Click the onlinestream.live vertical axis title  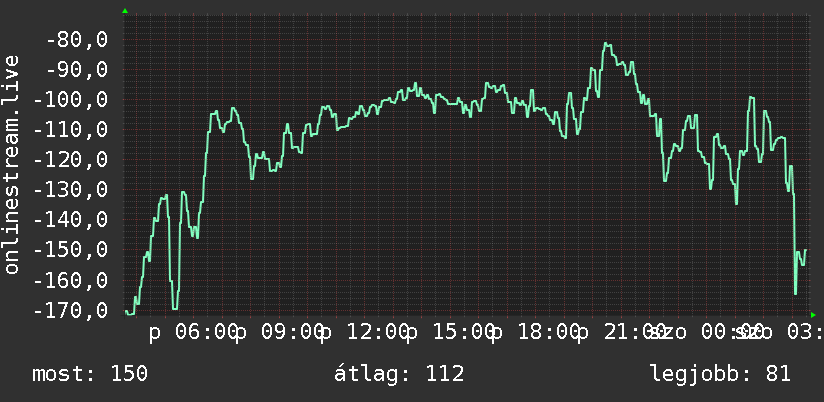pos(11,164)
